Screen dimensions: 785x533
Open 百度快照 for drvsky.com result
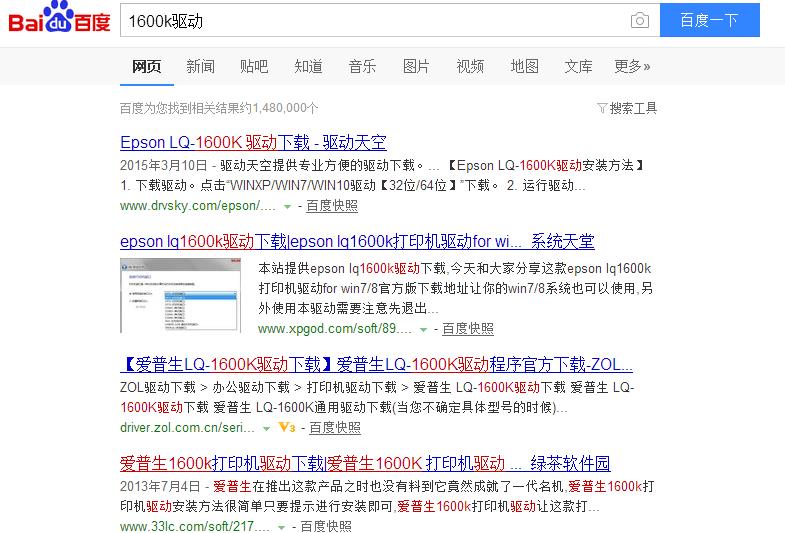[x=332, y=206]
